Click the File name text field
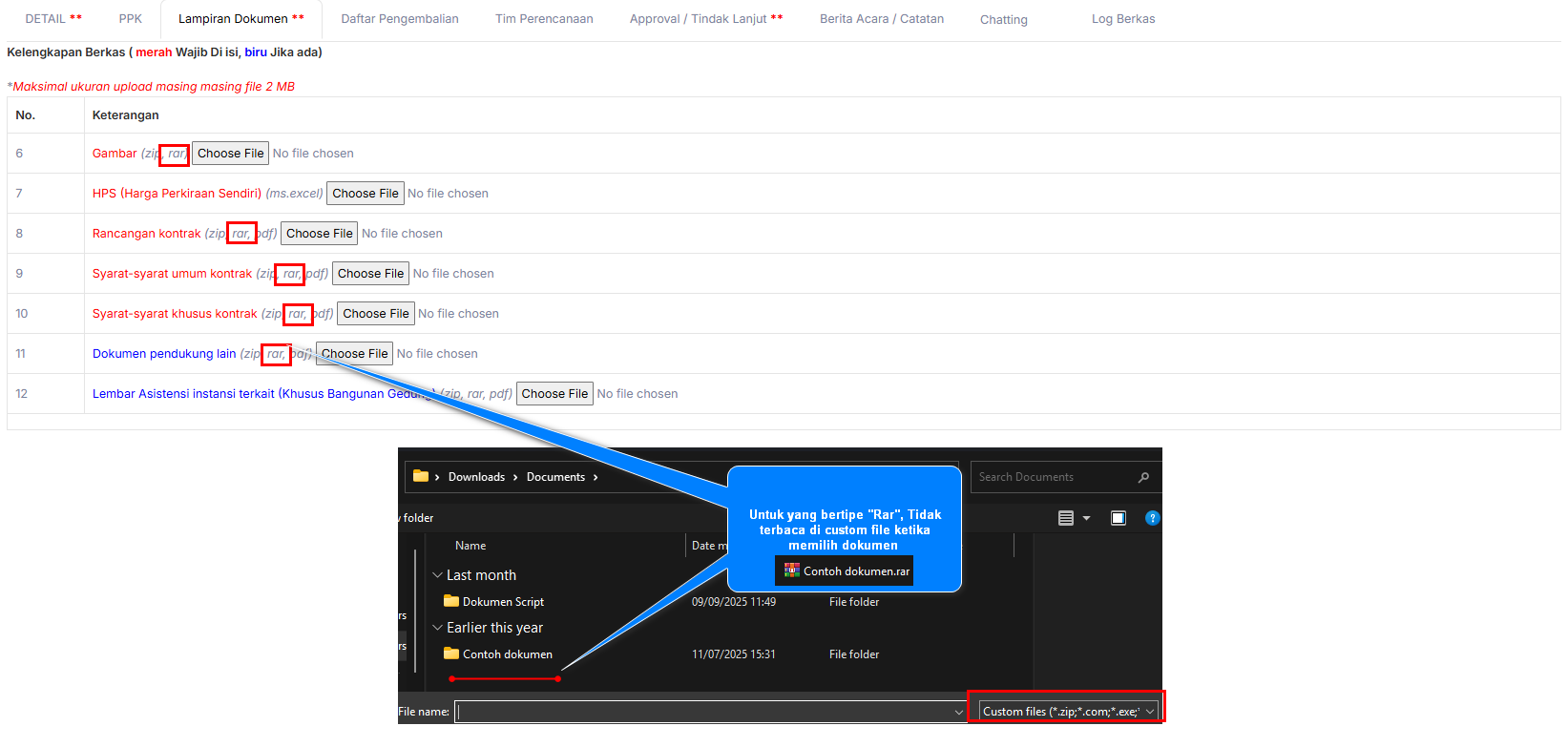This screenshot has width=1568, height=747. (x=706, y=712)
